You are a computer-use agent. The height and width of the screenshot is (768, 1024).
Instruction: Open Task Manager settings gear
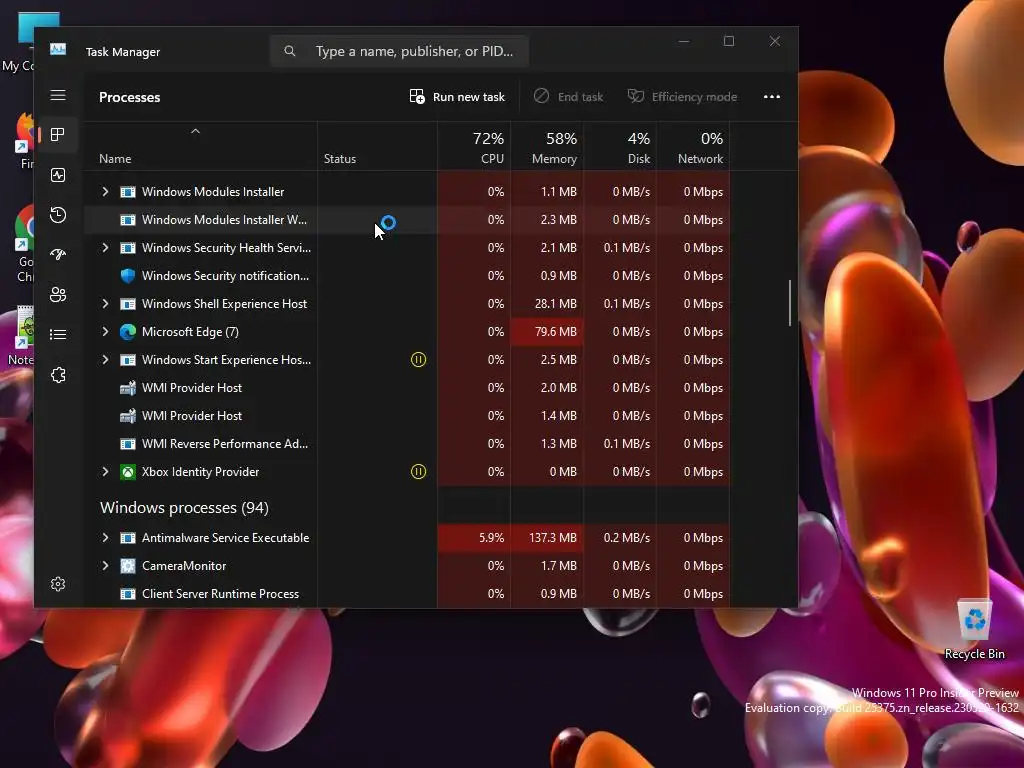[58, 584]
